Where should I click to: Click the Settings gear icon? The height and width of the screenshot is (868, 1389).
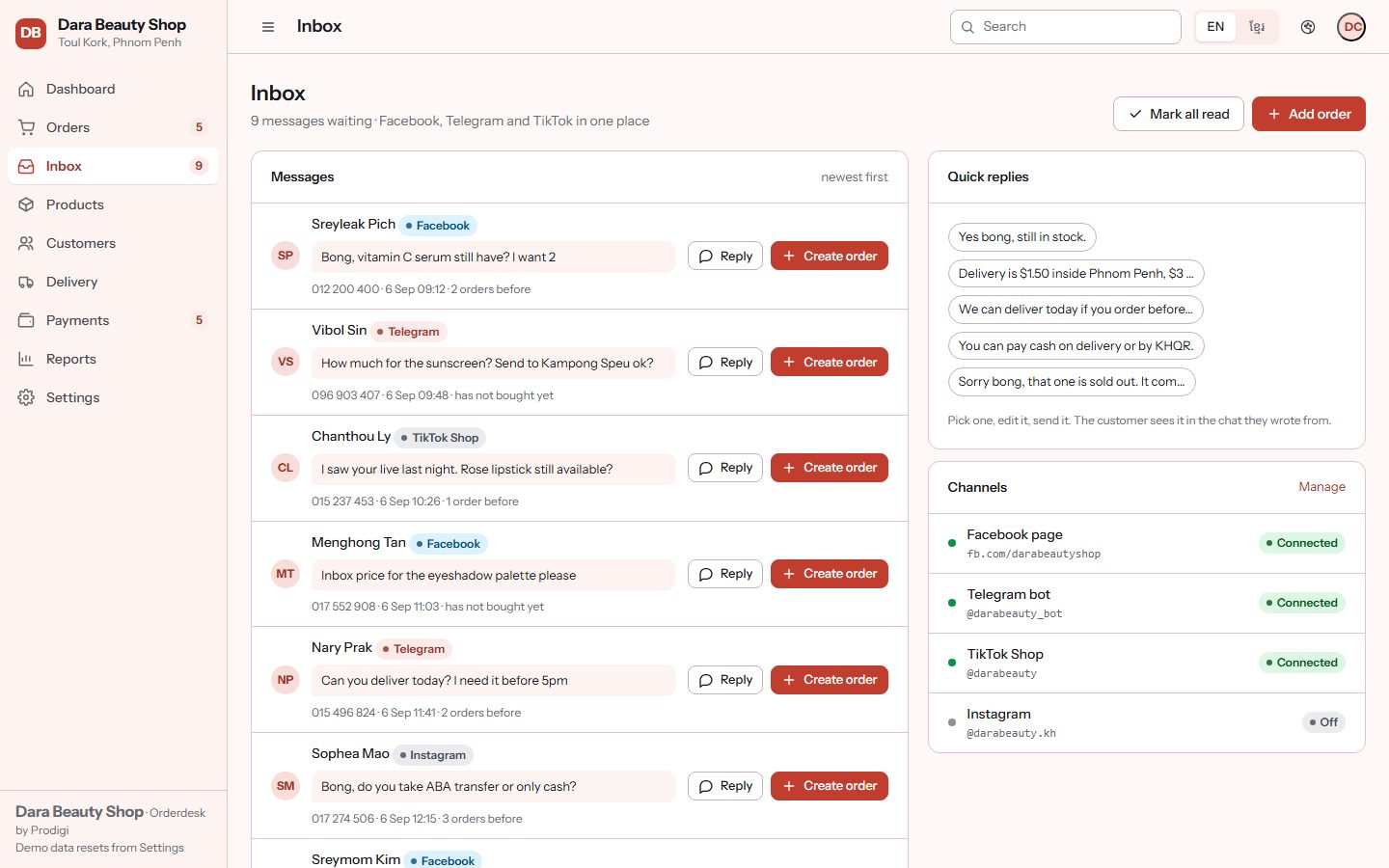coord(26,397)
